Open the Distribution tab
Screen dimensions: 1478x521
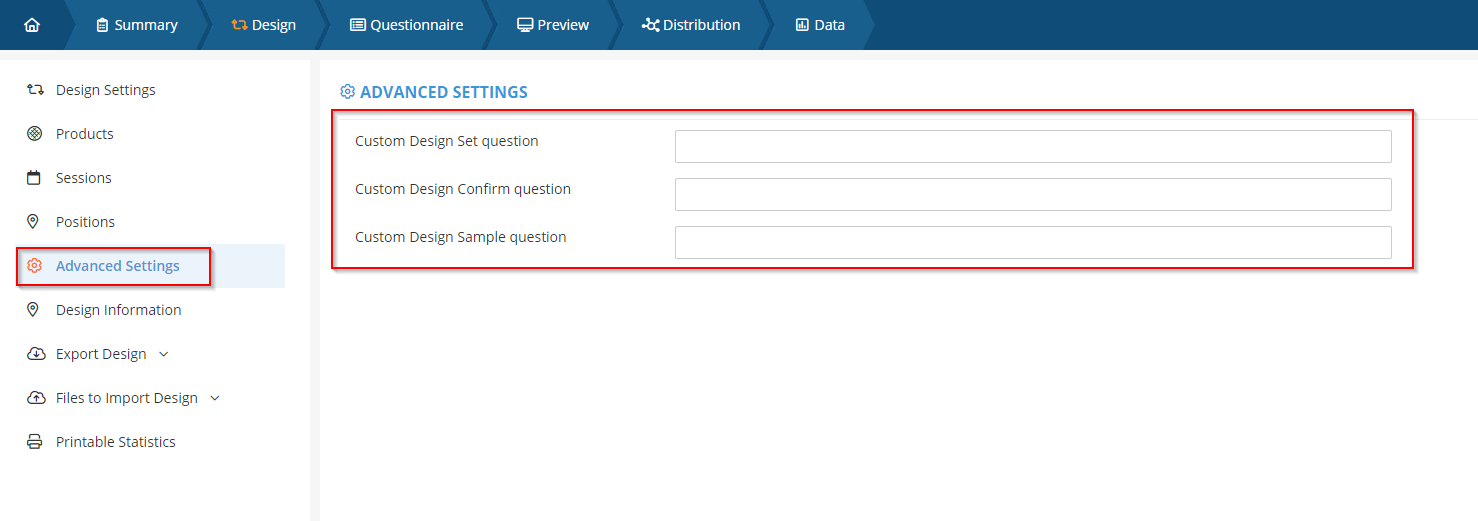pyautogui.click(x=691, y=25)
